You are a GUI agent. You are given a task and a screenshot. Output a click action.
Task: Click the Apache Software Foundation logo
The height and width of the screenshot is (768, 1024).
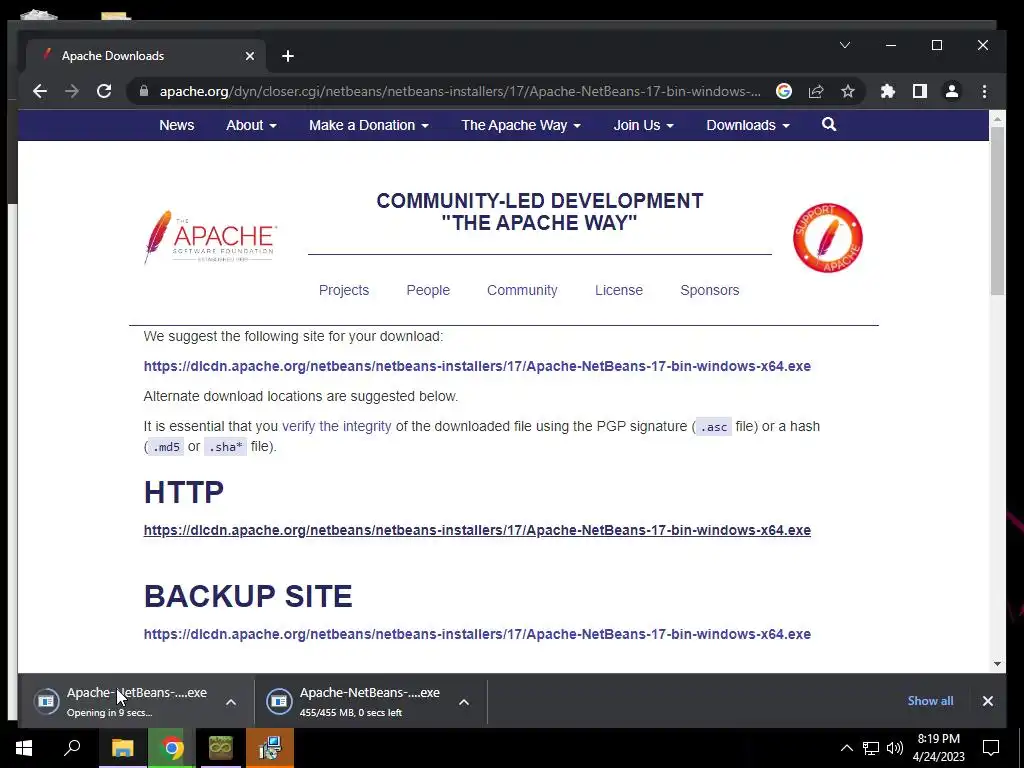pyautogui.click(x=210, y=237)
